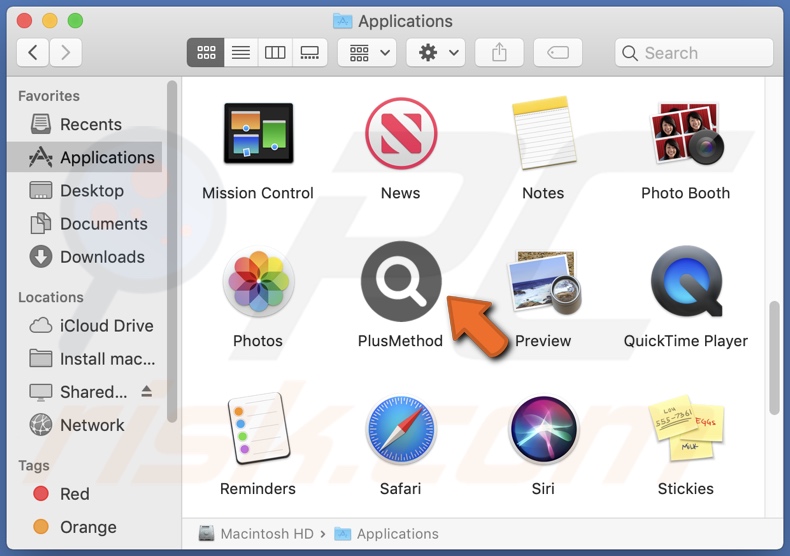Open the gear Action menu
790x556 pixels.
pyautogui.click(x=436, y=52)
